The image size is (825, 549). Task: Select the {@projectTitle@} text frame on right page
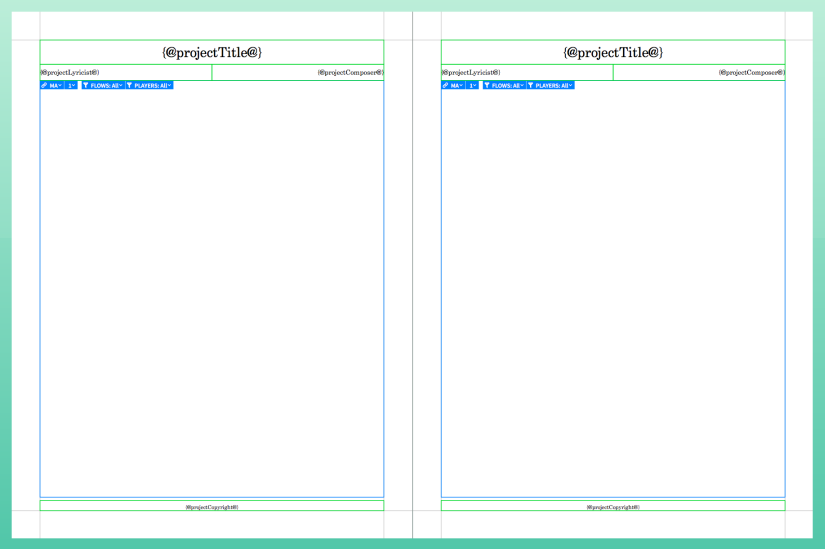pos(613,52)
